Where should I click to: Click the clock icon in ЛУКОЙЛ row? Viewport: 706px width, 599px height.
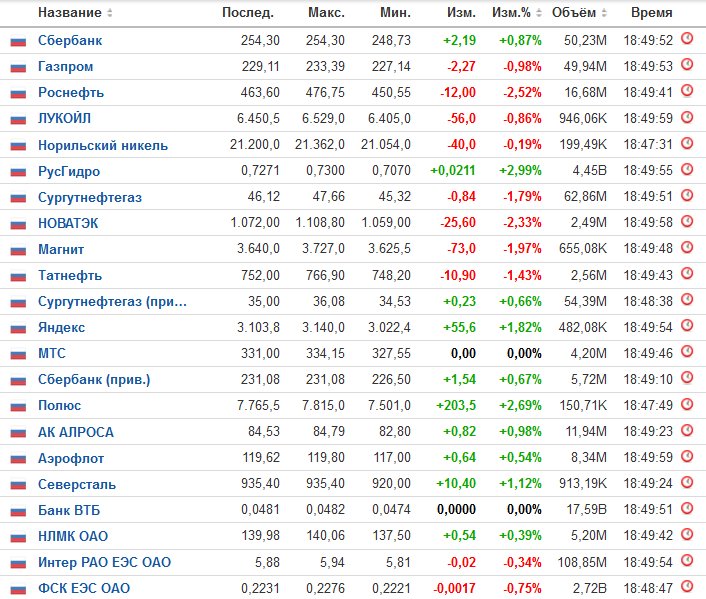tap(687, 117)
